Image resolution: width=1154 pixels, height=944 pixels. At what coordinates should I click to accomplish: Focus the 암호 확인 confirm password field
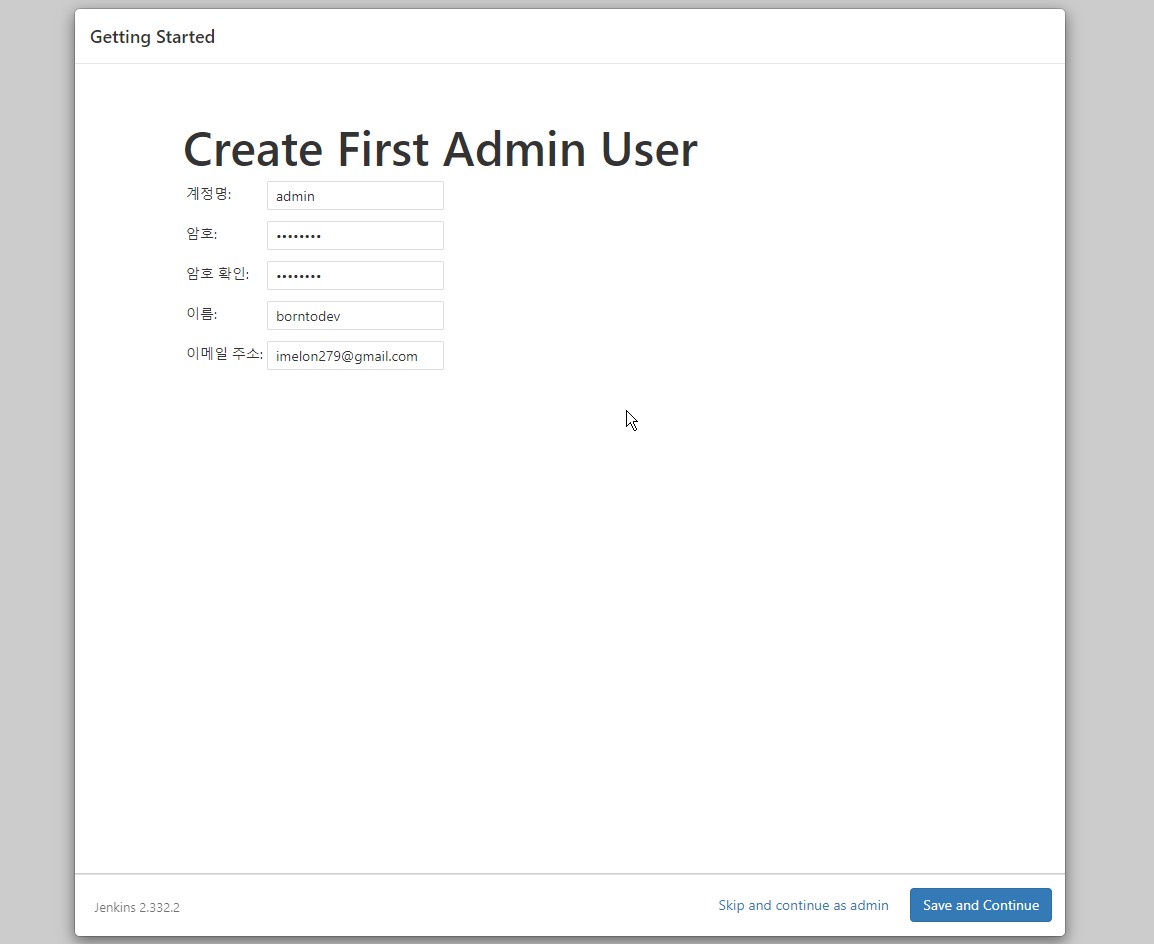355,275
